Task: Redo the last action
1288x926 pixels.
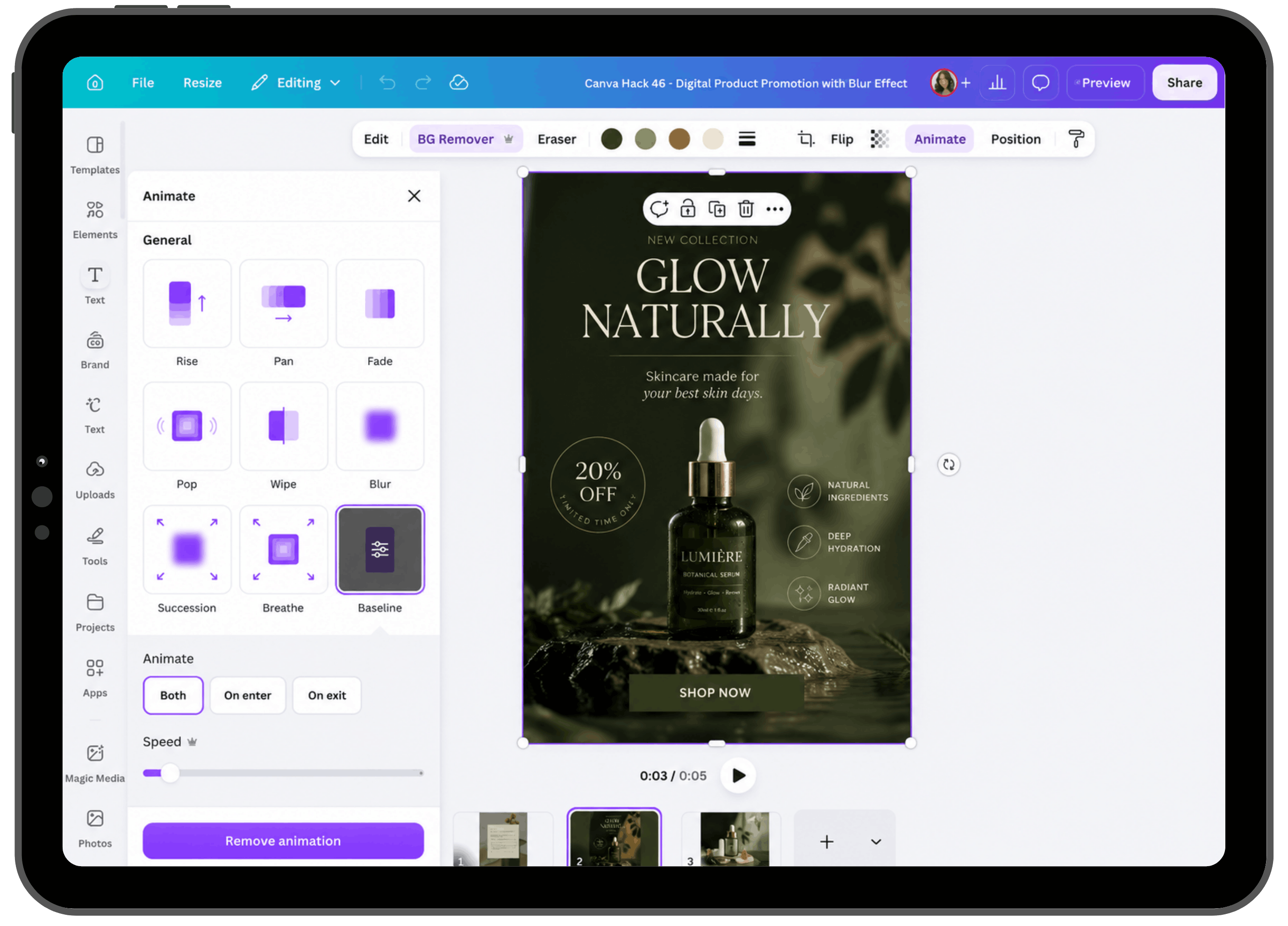Action: click(x=423, y=83)
